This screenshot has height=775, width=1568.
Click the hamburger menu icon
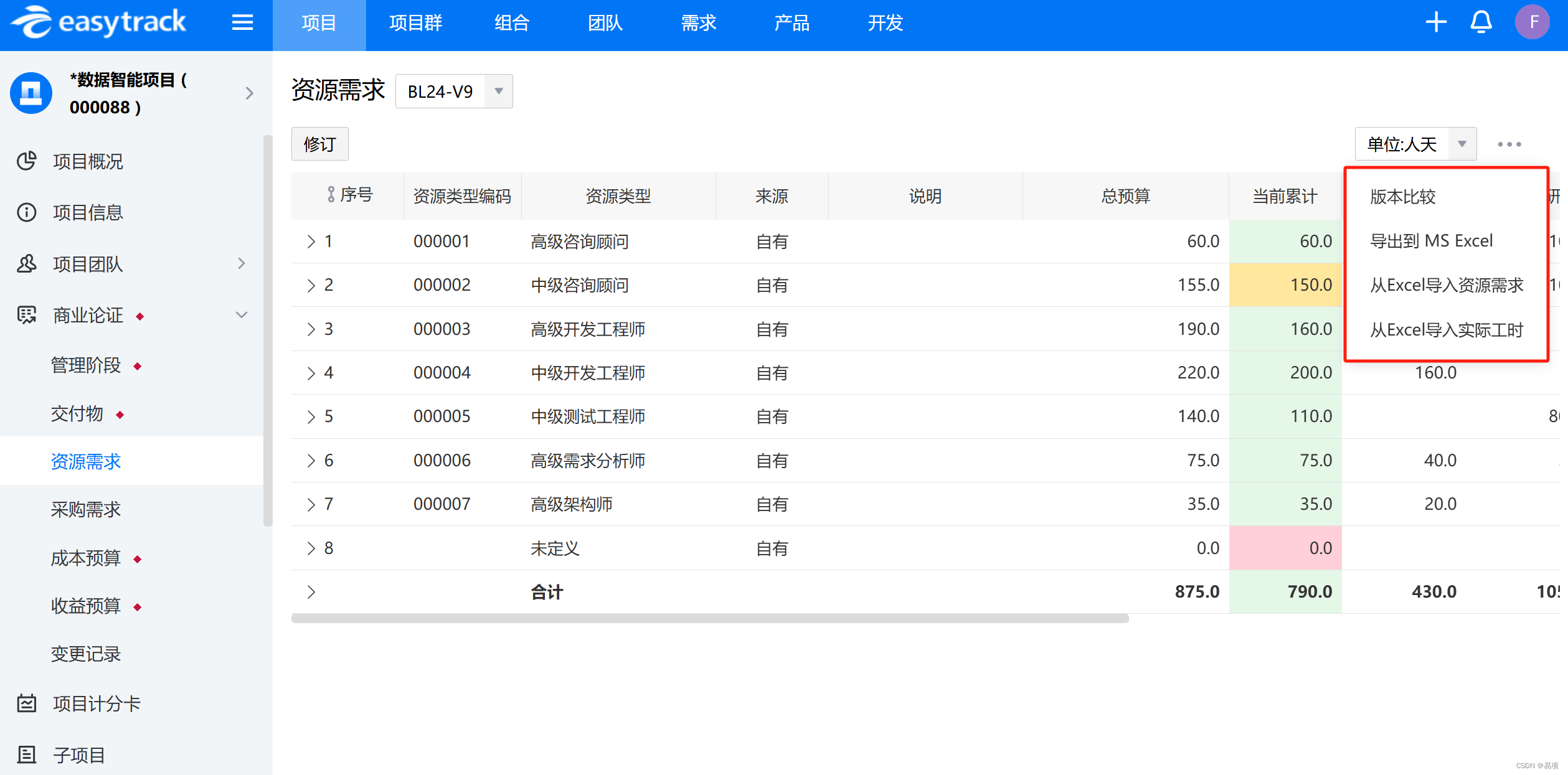coord(242,23)
